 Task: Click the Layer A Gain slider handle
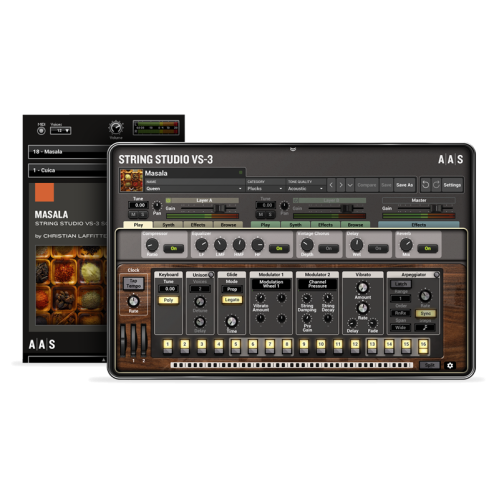coord(219,208)
